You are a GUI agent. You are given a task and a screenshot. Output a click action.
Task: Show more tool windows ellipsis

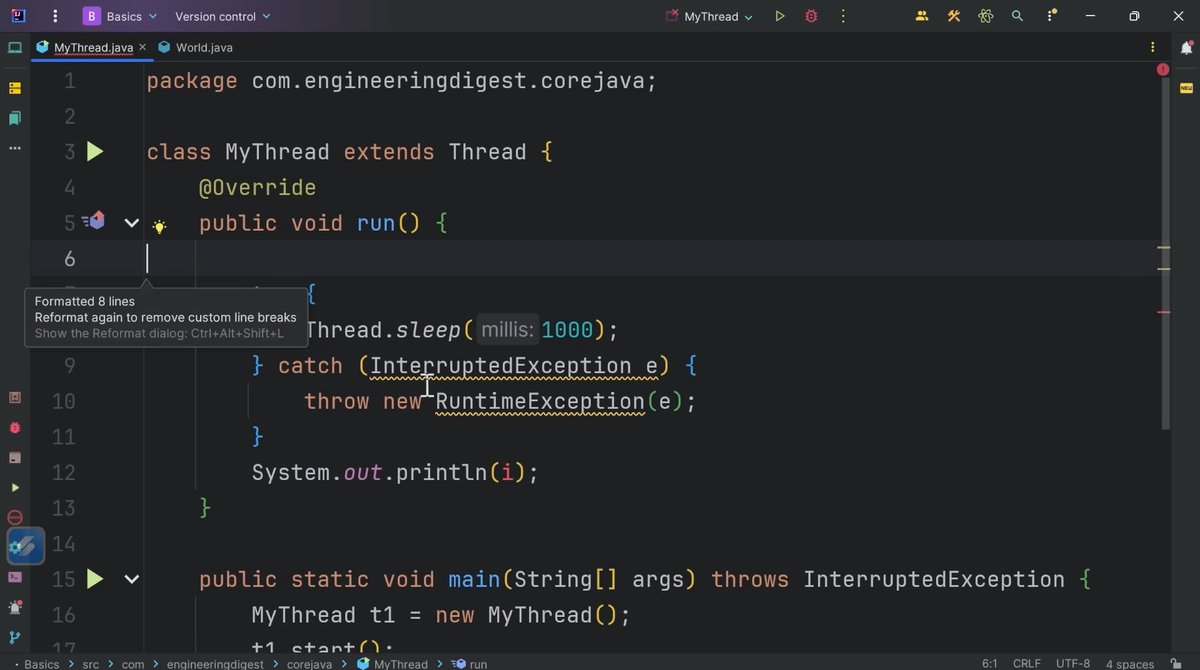click(x=15, y=148)
